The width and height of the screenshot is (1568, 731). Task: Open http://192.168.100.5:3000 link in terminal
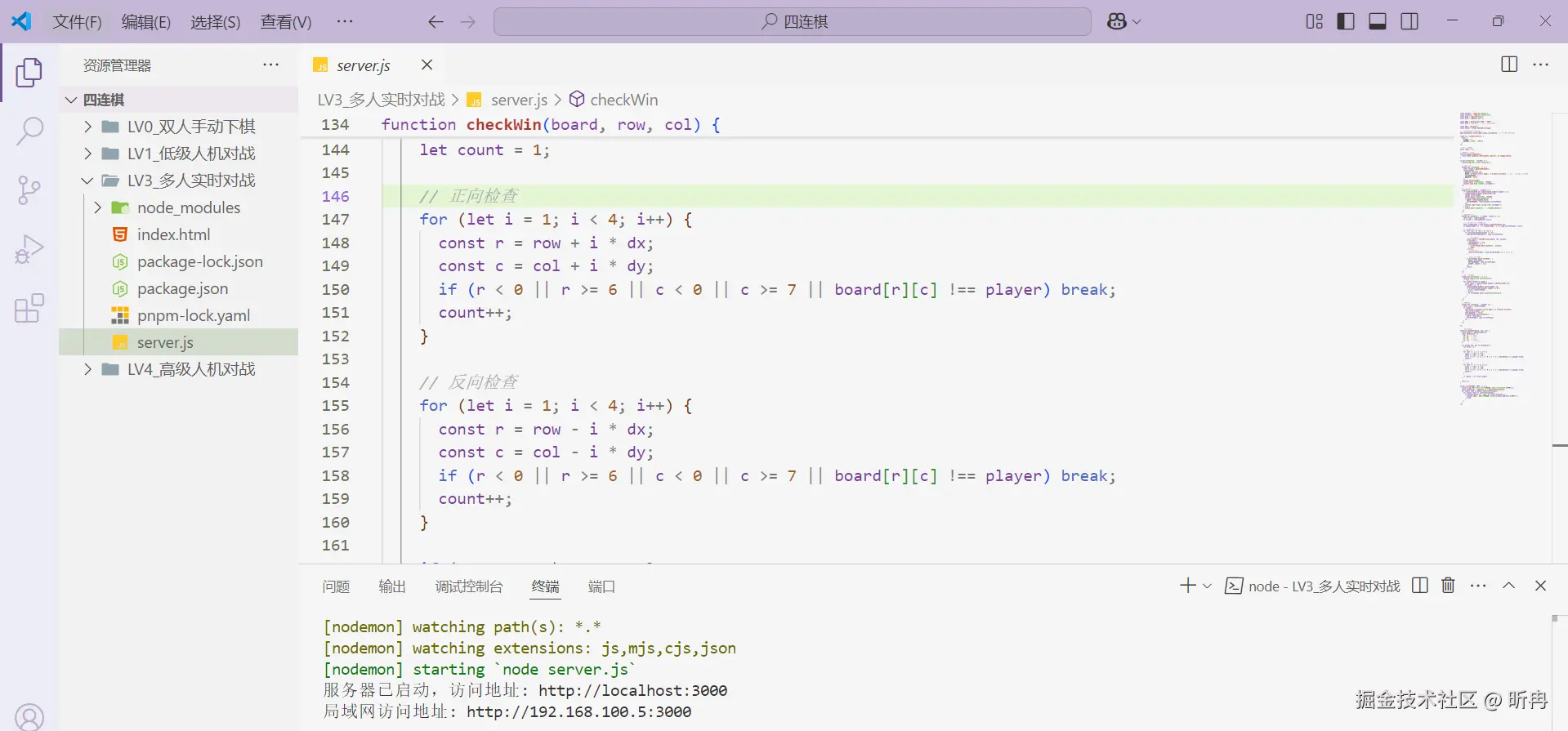click(579, 711)
